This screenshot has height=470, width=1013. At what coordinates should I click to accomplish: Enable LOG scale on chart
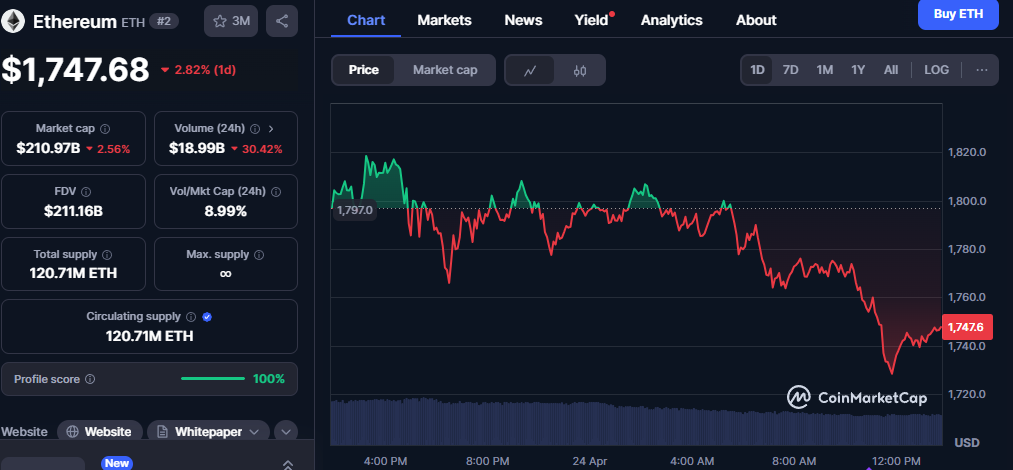(937, 70)
